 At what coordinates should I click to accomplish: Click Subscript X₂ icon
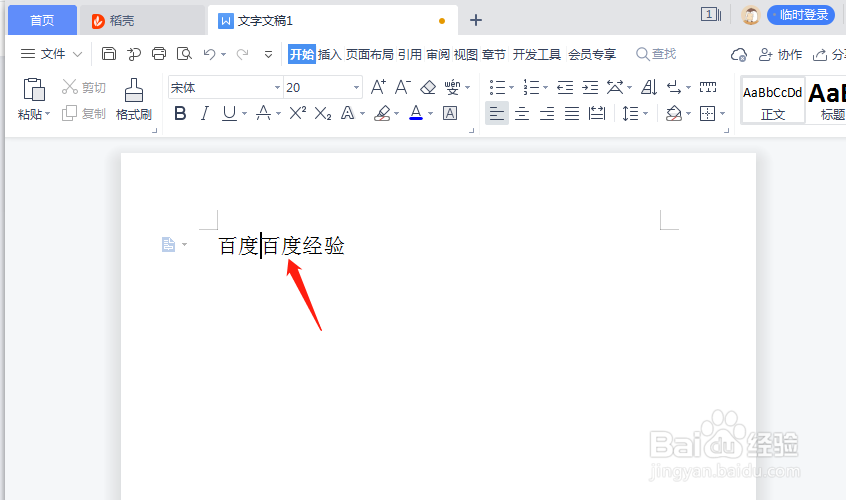pyautogui.click(x=323, y=113)
